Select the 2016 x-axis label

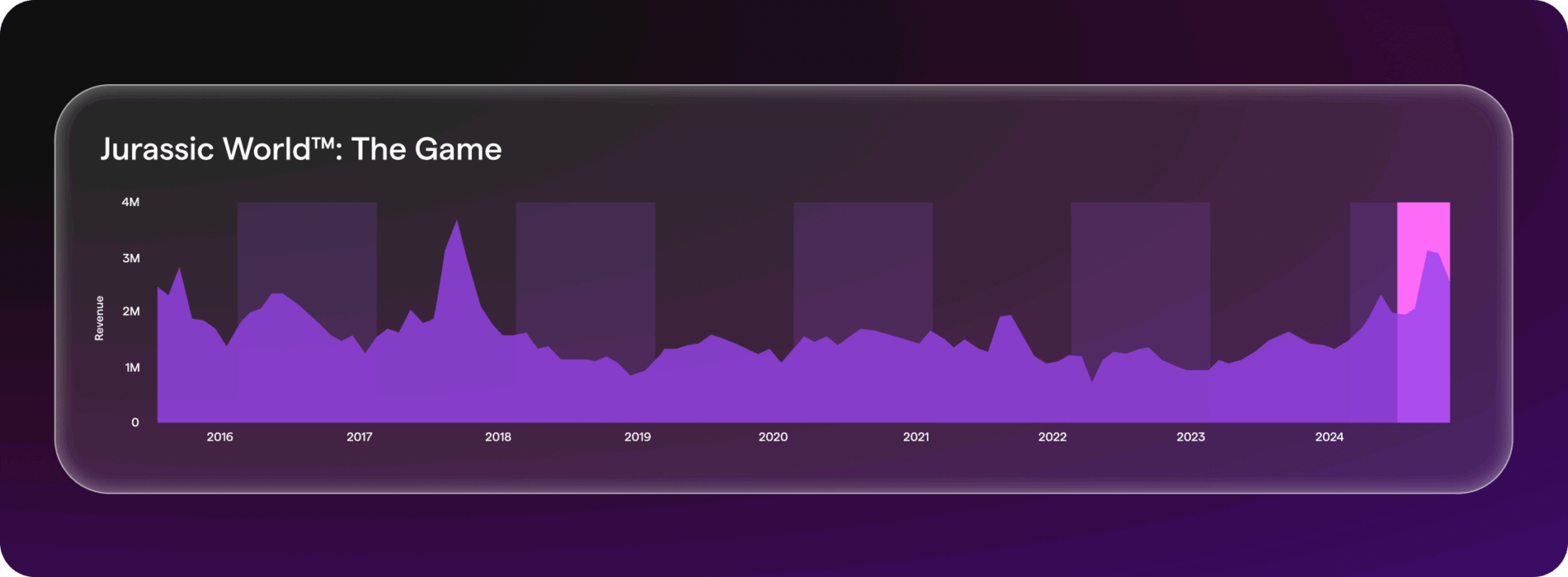(220, 437)
